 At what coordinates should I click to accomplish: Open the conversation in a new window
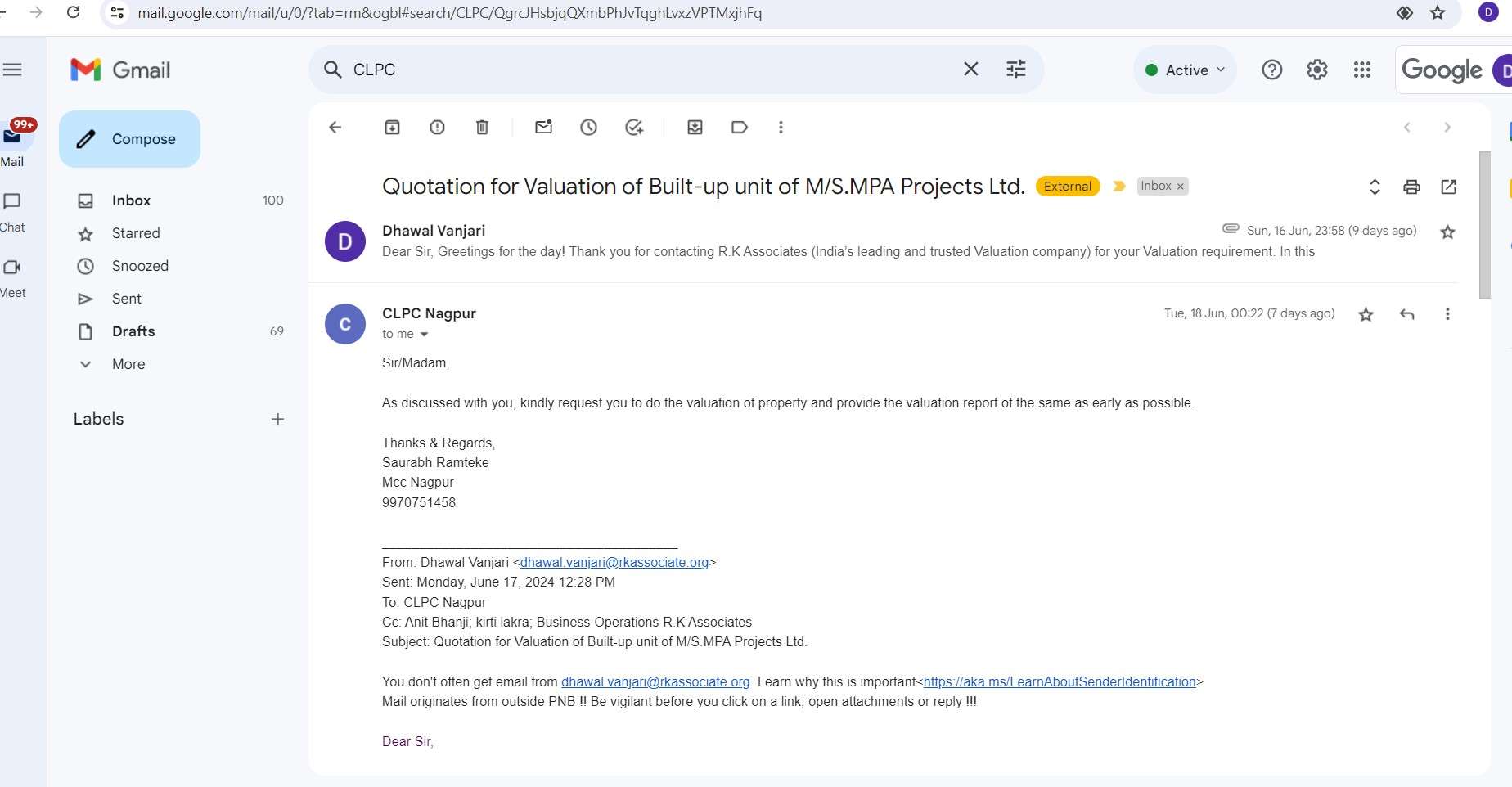pos(1448,187)
